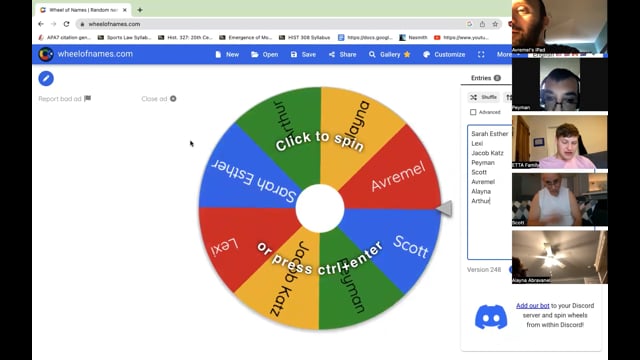
Task: Click the Jacob Katz entry line
Action: coord(487,153)
